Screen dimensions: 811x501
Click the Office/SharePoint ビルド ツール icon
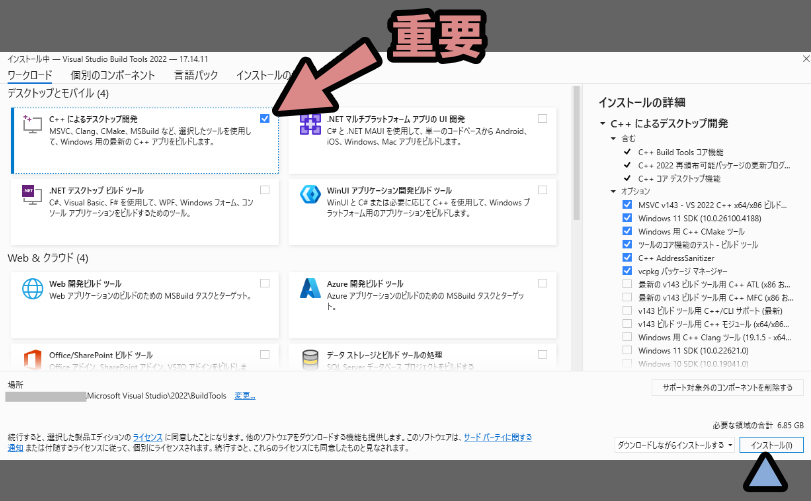[x=32, y=359]
